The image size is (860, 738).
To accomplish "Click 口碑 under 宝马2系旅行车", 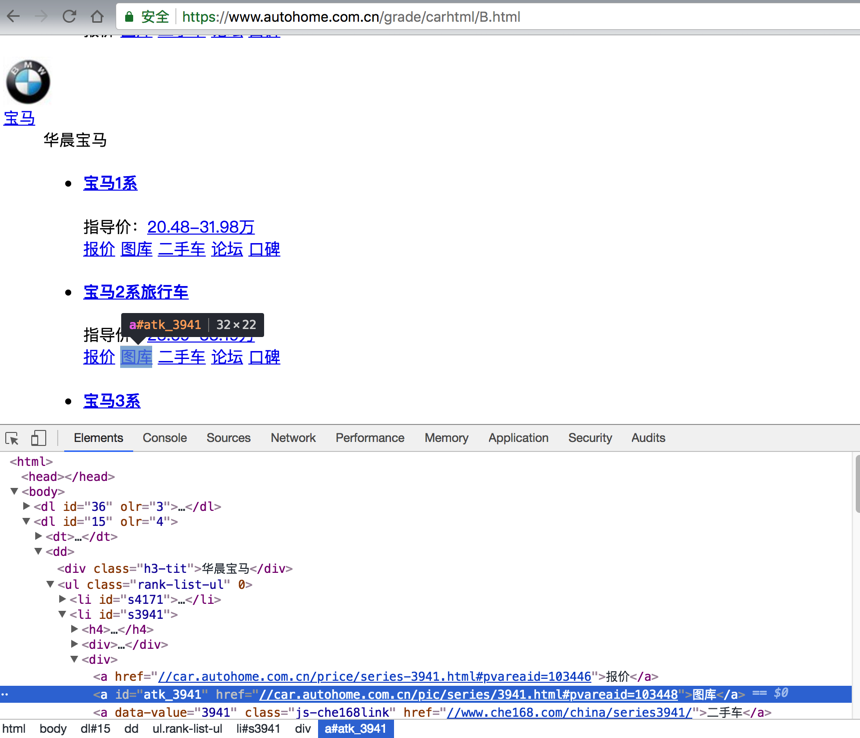I will pos(264,357).
